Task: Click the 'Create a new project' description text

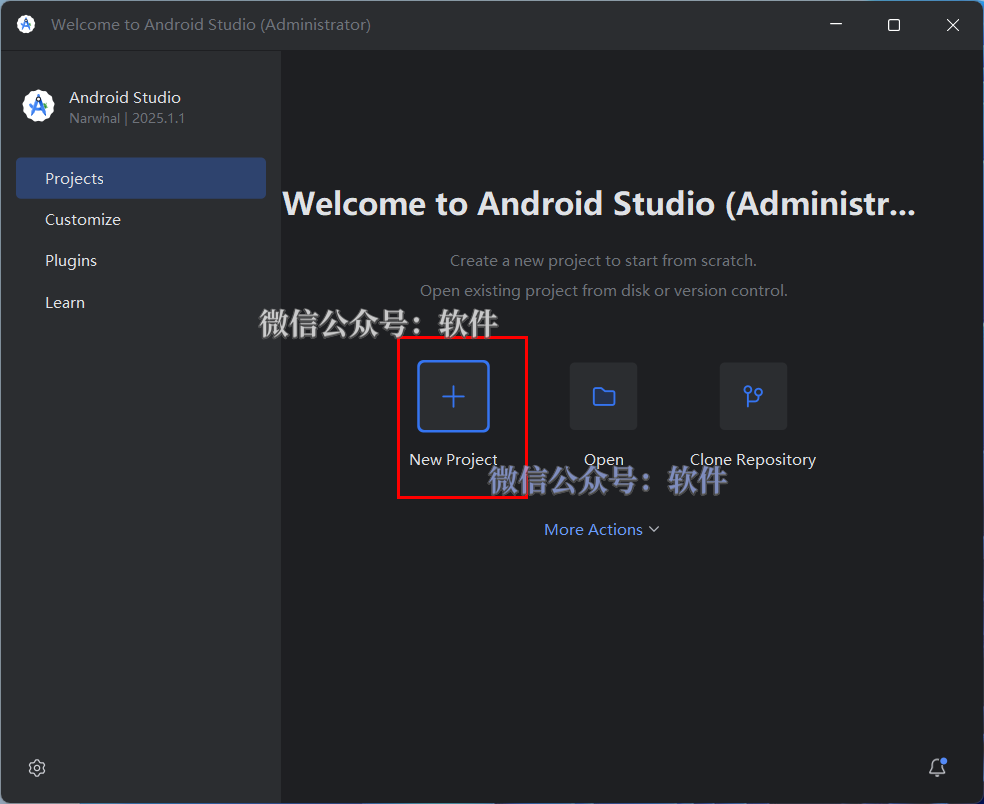Action: (603, 260)
